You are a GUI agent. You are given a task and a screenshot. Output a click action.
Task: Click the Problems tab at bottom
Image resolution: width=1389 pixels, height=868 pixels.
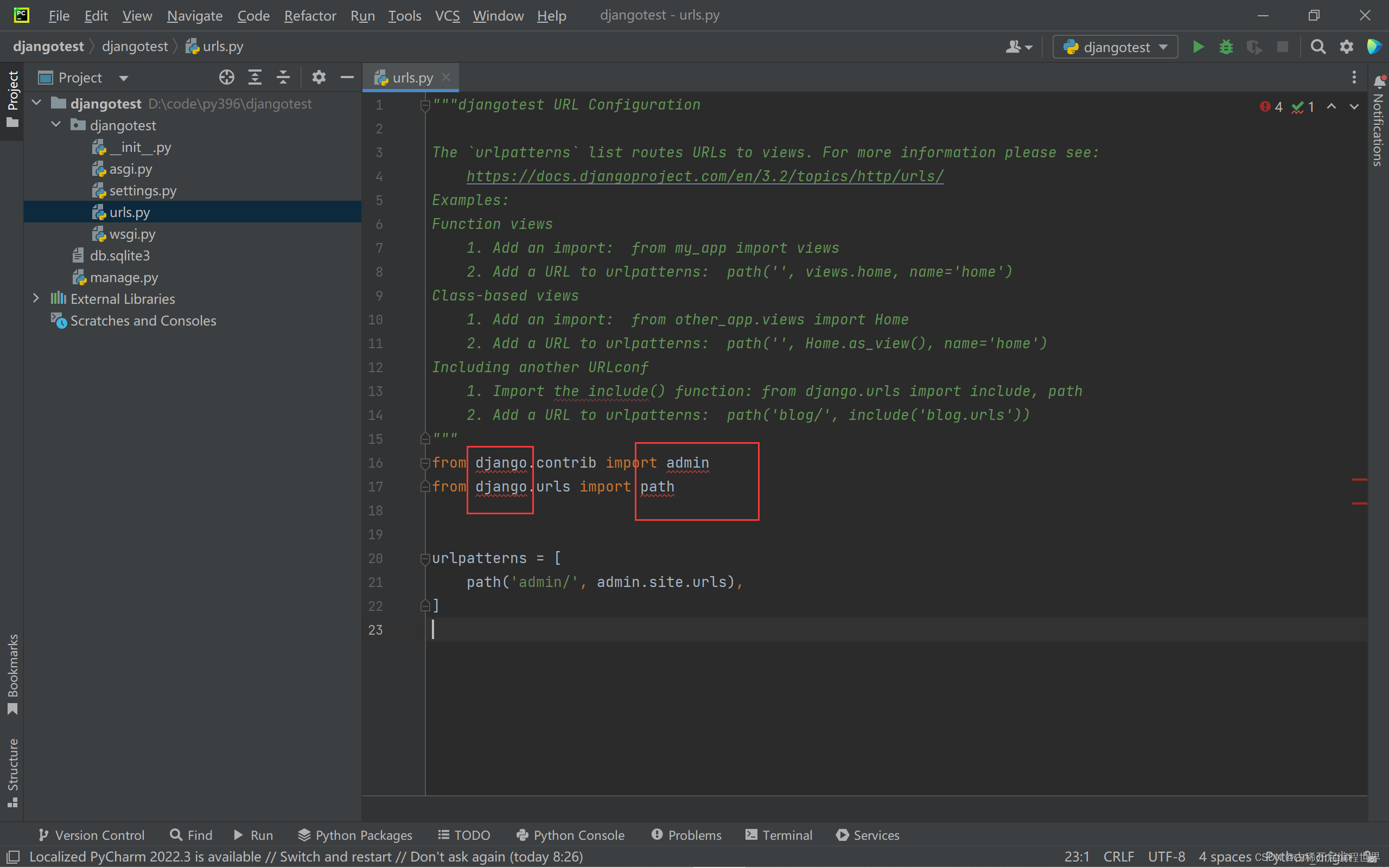686,834
